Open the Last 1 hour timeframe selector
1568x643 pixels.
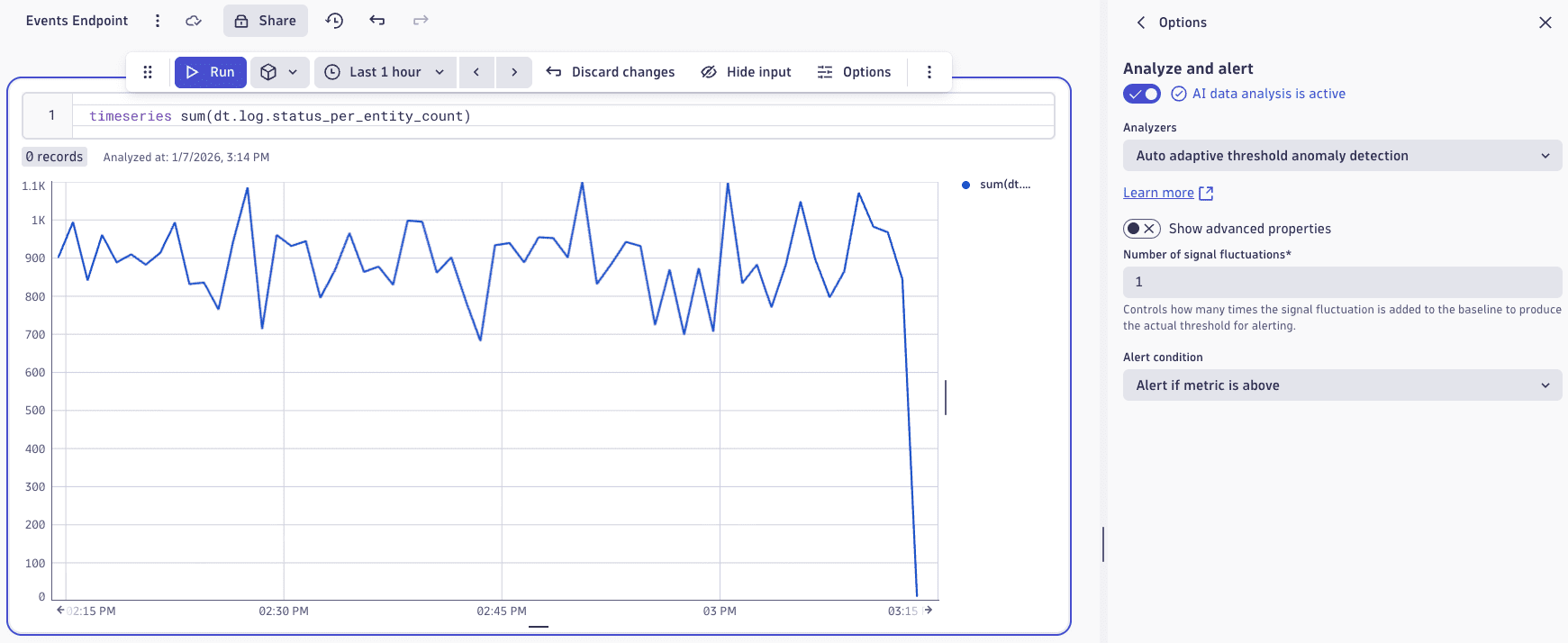(x=385, y=72)
